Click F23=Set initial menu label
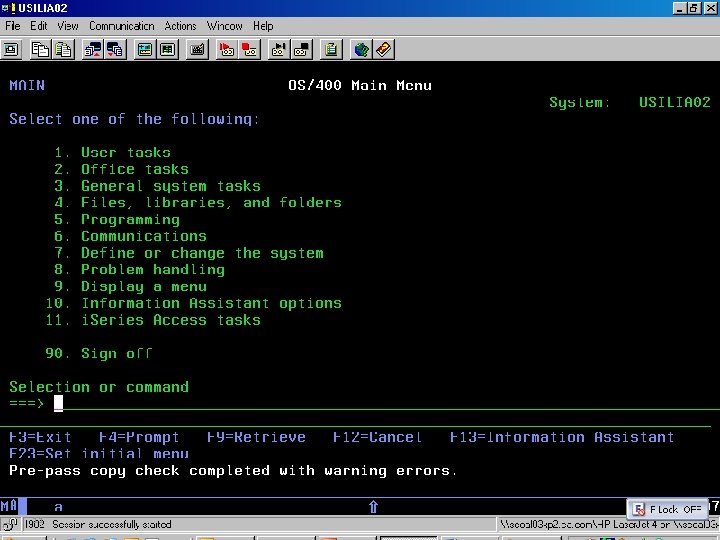Image resolution: width=720 pixels, height=540 pixels. pyautogui.click(x=99, y=453)
